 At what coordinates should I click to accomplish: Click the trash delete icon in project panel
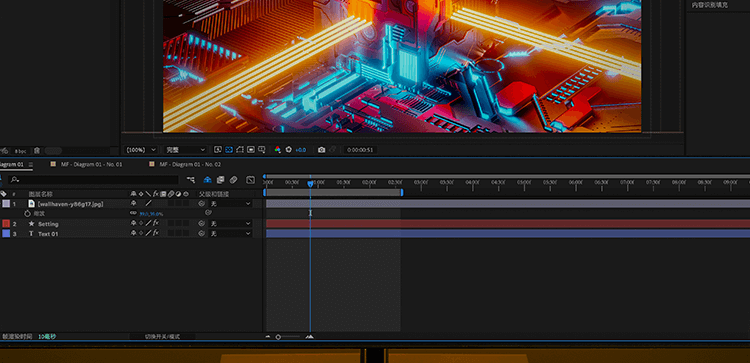pos(37,151)
